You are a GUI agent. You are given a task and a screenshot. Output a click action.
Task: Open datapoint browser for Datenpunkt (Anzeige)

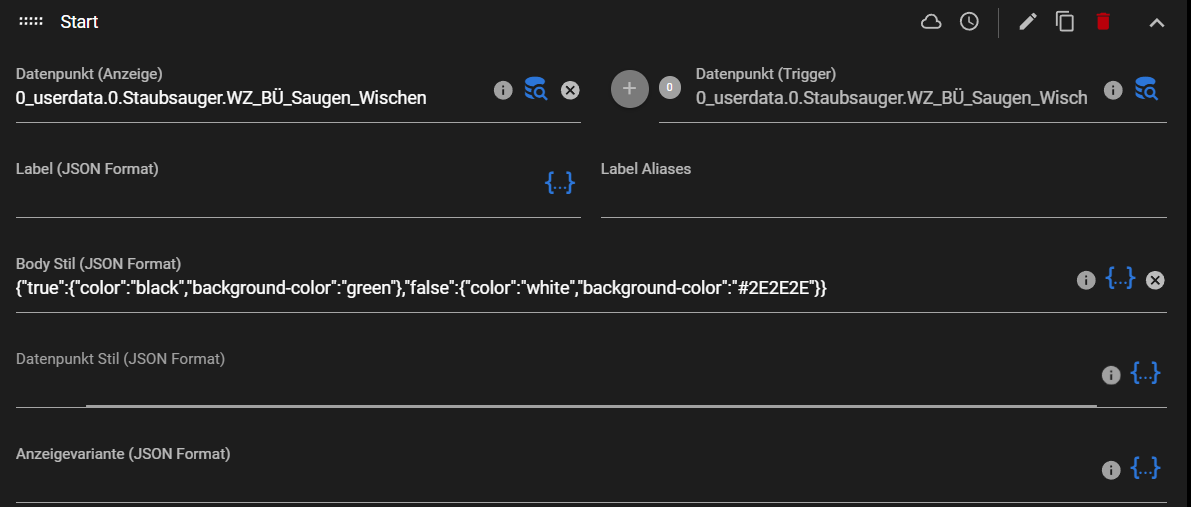click(536, 90)
